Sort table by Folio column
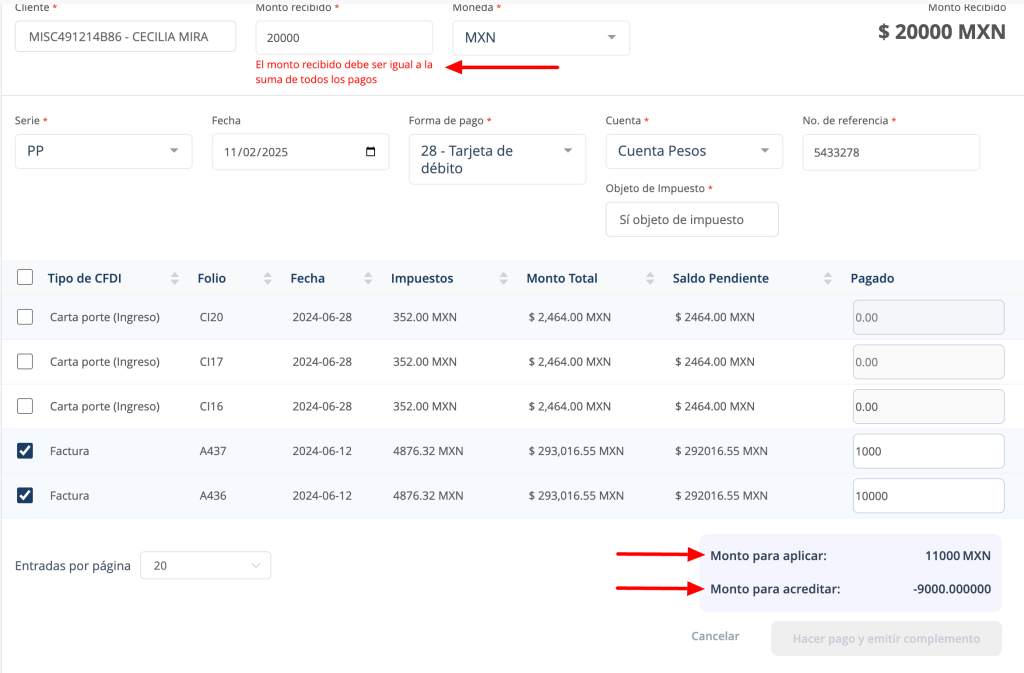Screen dimensions: 1024x673 [267, 279]
